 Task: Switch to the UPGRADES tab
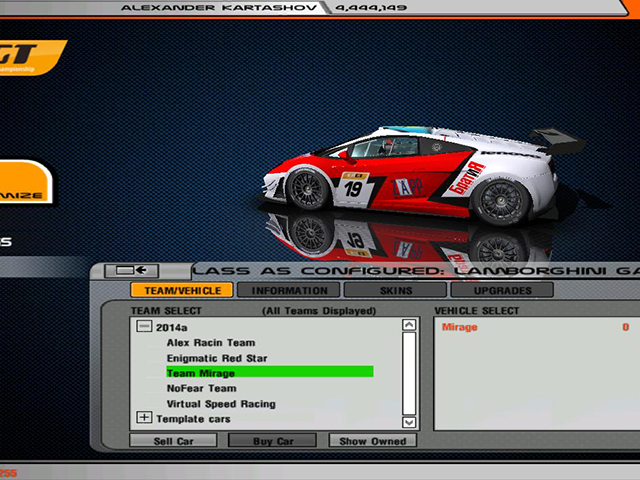pos(502,290)
